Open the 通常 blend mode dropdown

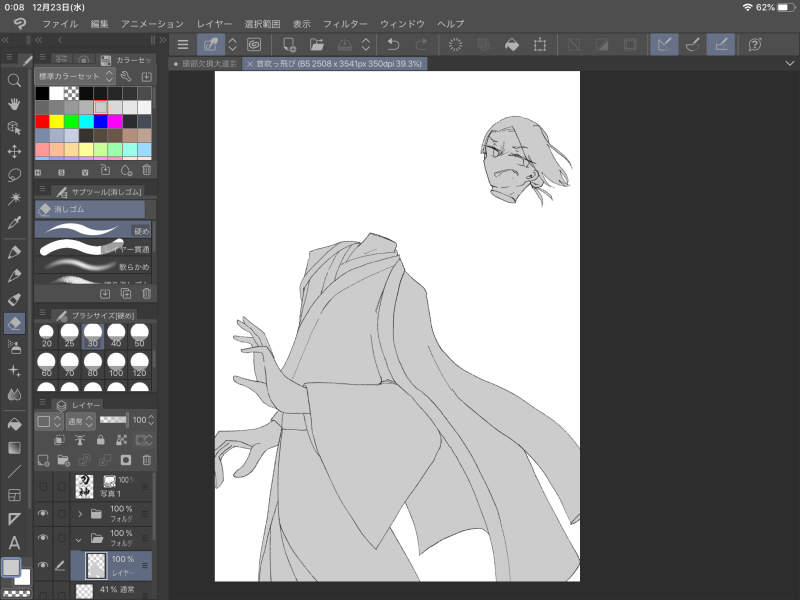[x=80, y=421]
